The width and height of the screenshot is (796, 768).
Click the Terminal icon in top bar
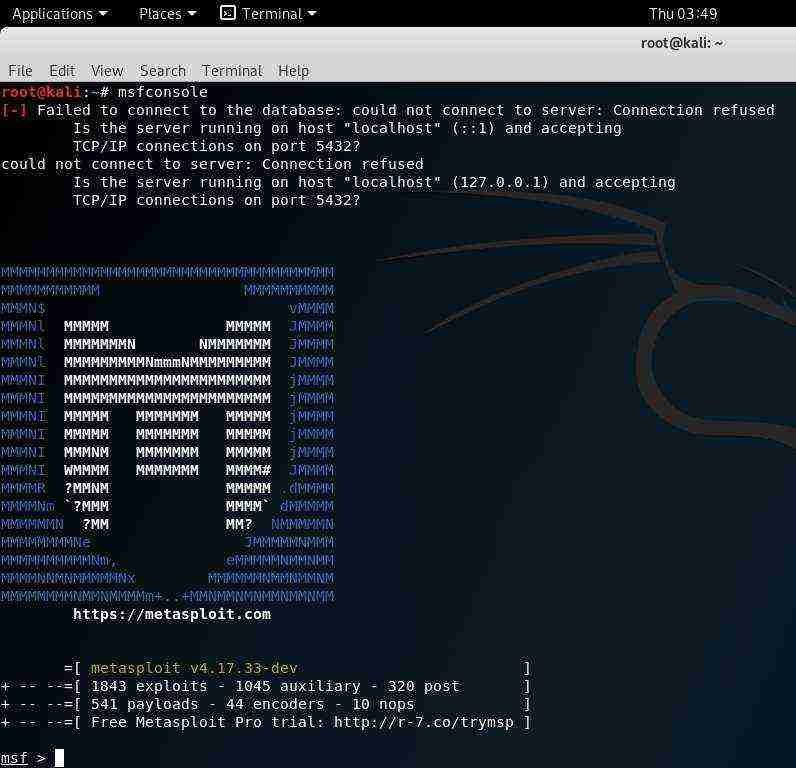point(228,13)
